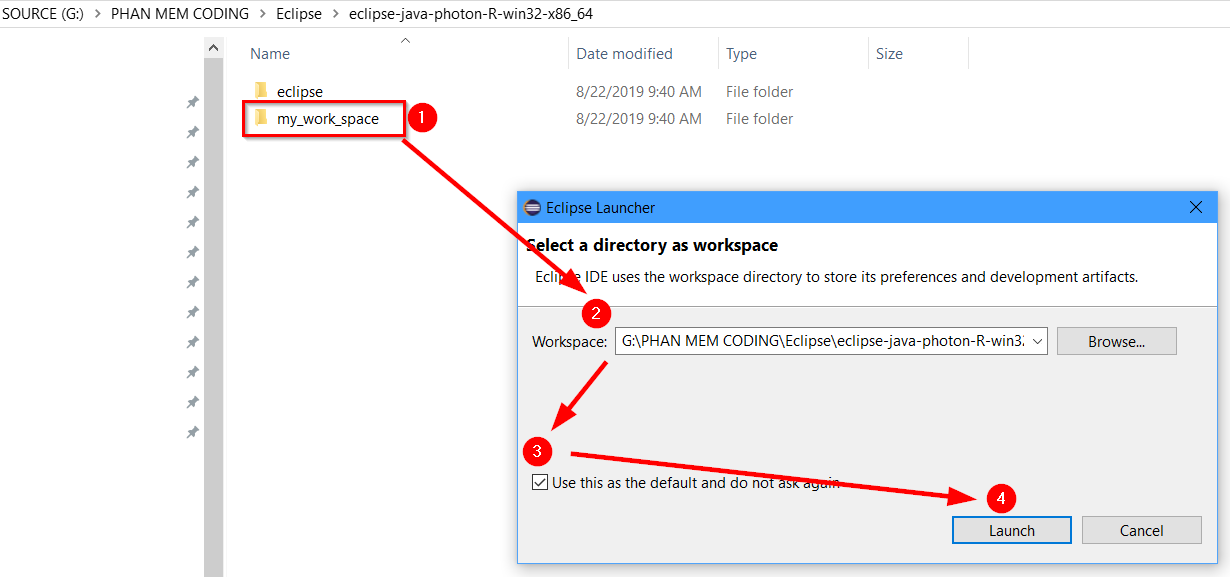This screenshot has height=577, width=1230.
Task: Select the 'eclipse' file name text
Action: pyautogui.click(x=300, y=92)
